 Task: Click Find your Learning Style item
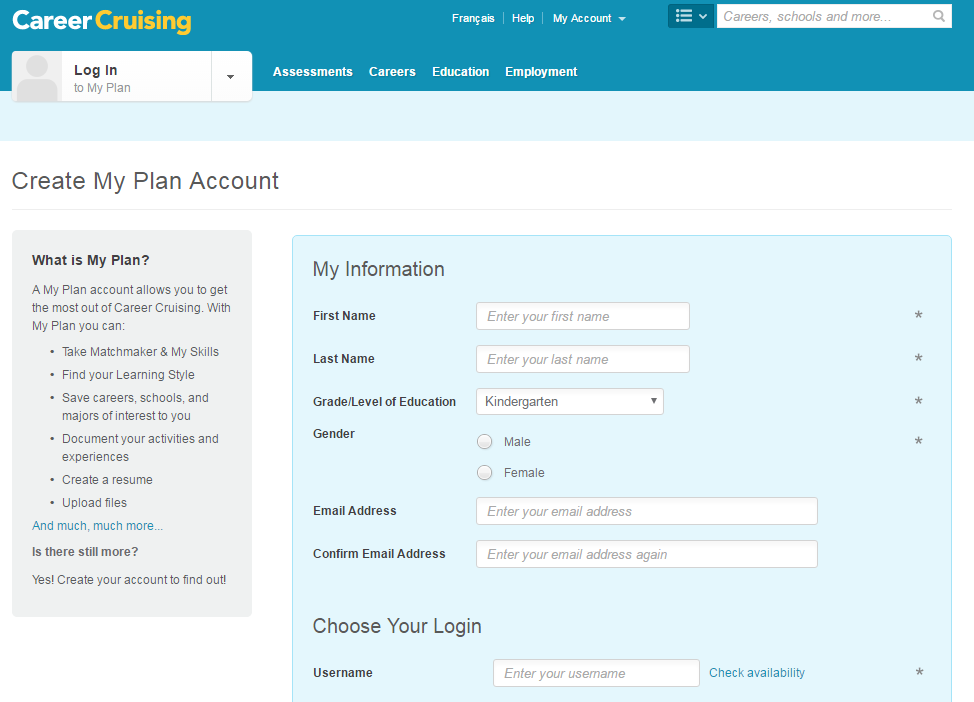[x=128, y=375]
